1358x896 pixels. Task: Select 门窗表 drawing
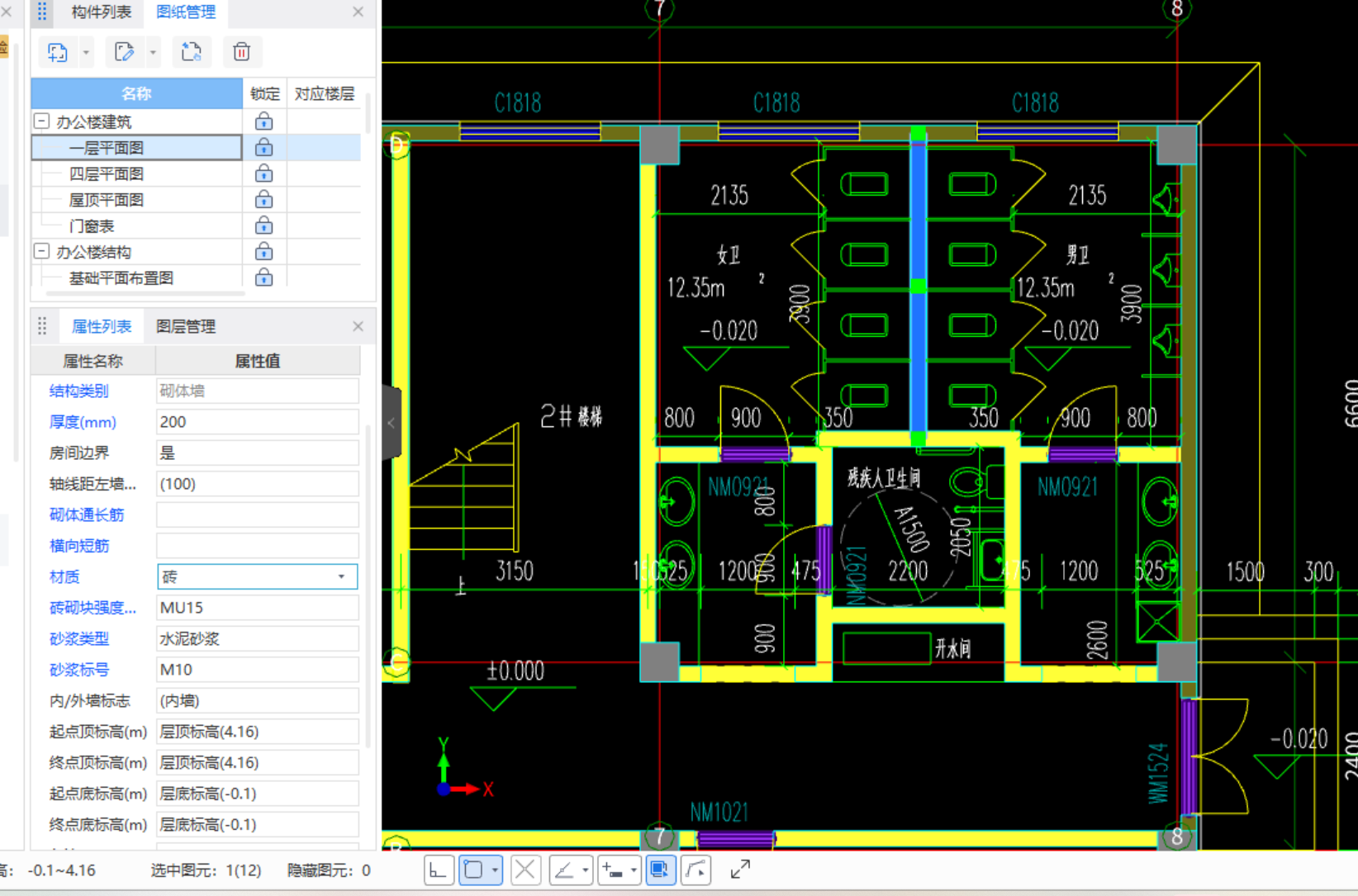point(92,225)
